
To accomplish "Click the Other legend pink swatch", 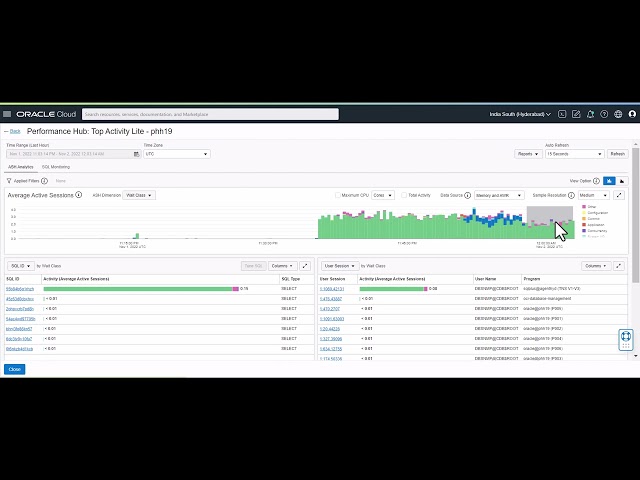I will click(584, 207).
